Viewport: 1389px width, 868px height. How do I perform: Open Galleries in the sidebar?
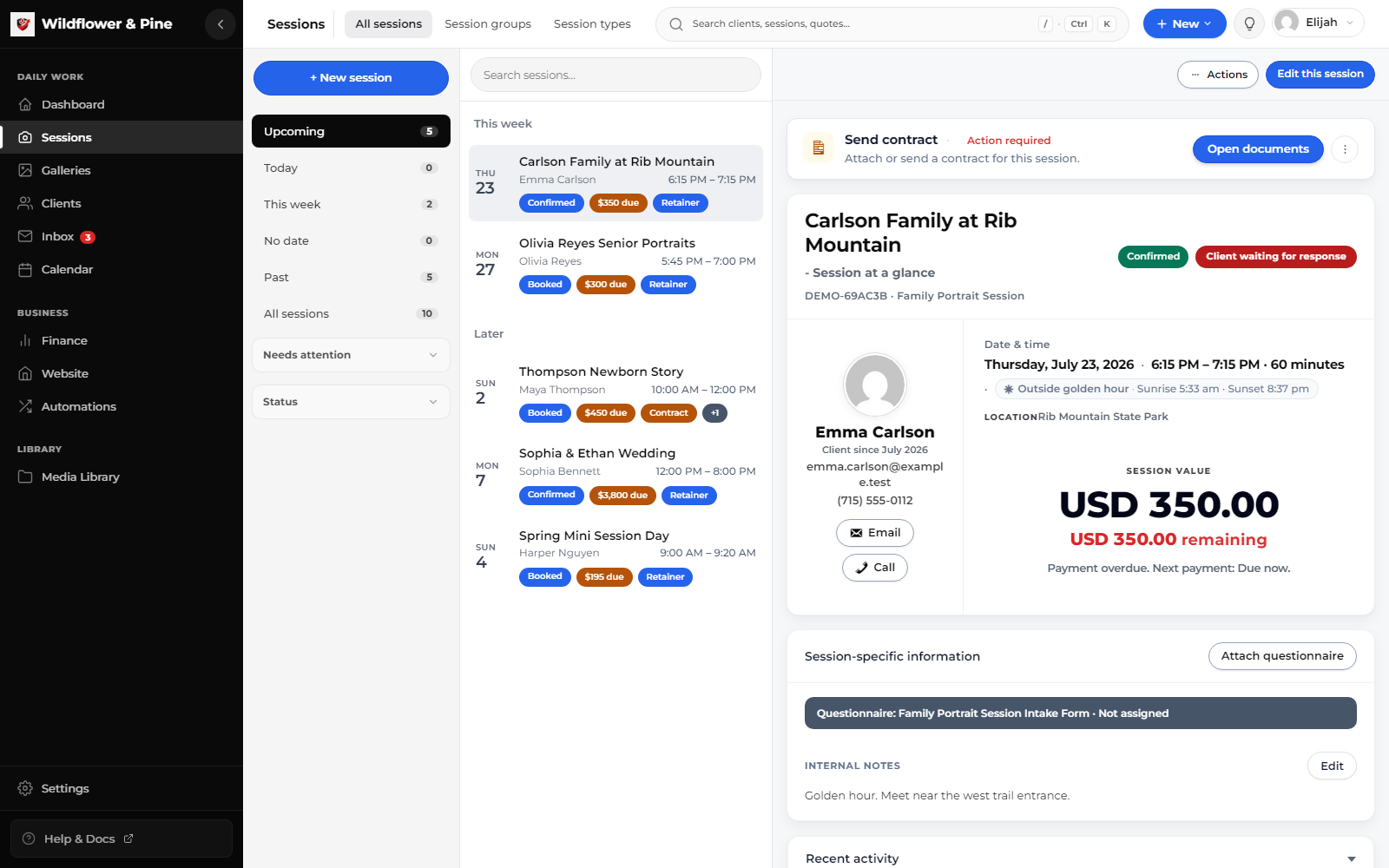pos(122,170)
